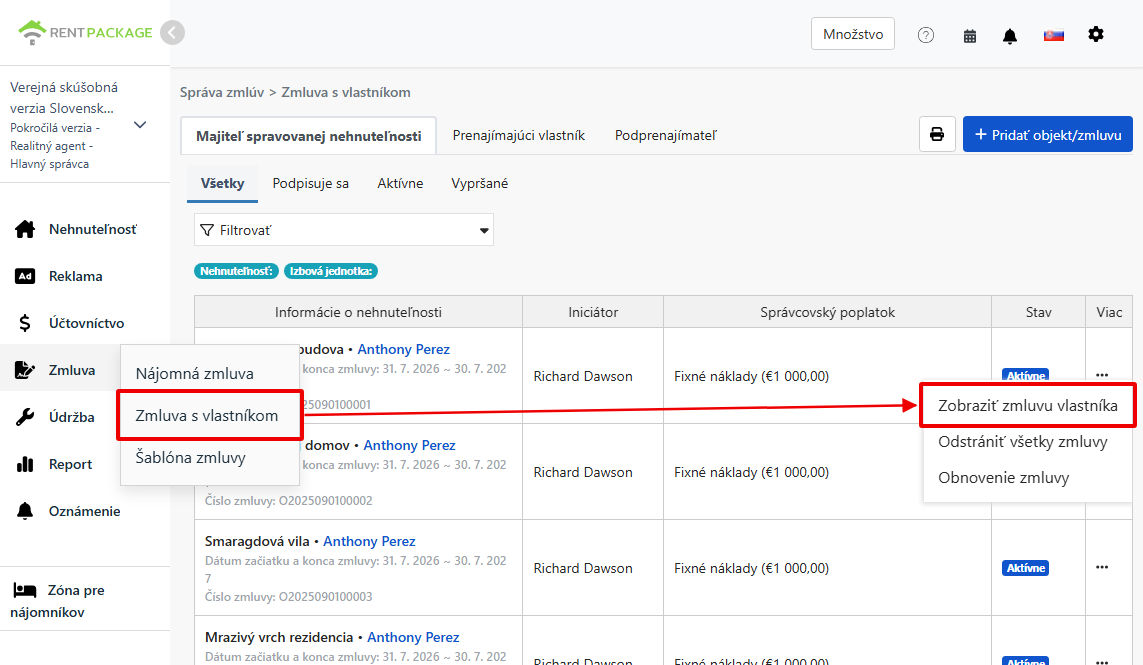Viewport: 1143px width, 665px height.
Task: Click the Informácie o nehnuteľnosti column header
Action: [x=358, y=312]
